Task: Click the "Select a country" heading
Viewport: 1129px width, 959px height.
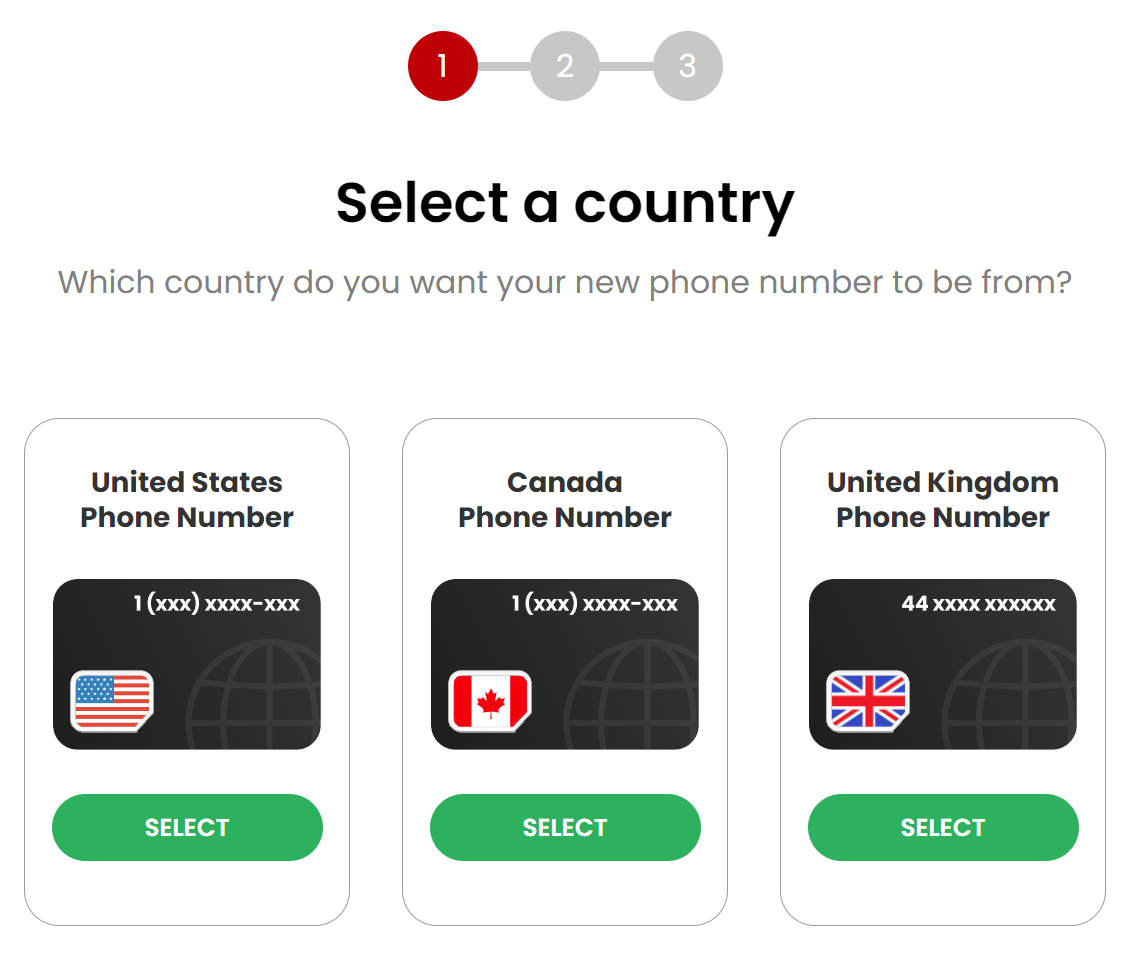Action: pos(565,202)
